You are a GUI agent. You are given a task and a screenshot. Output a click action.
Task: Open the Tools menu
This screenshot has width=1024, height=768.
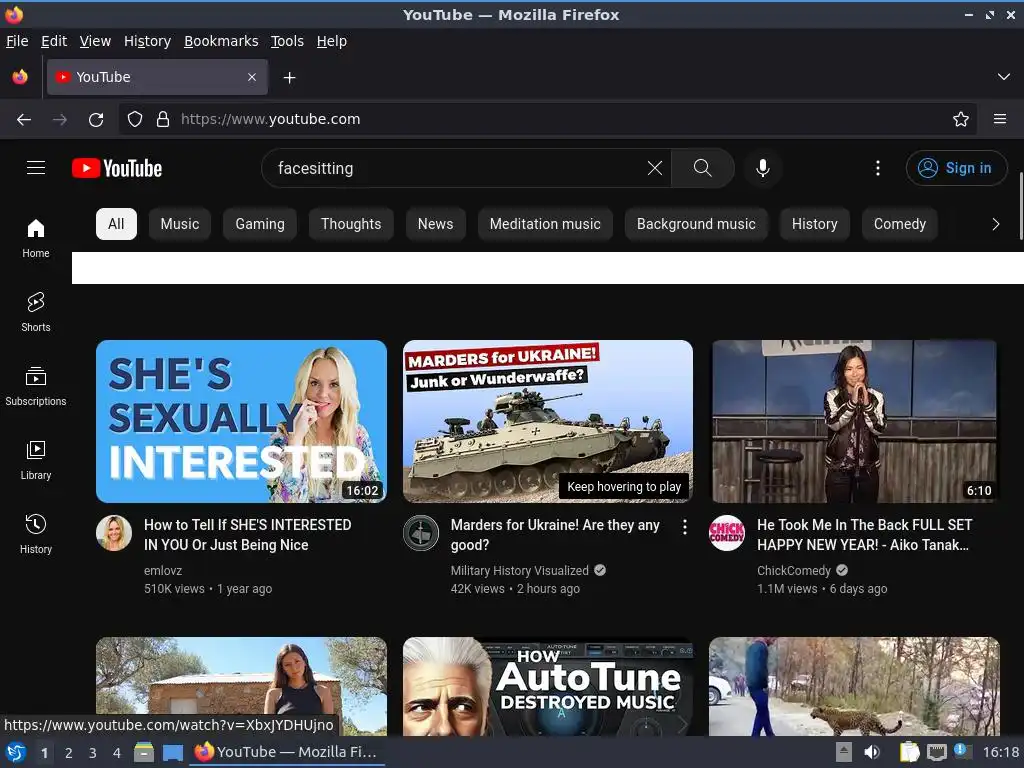tap(287, 41)
